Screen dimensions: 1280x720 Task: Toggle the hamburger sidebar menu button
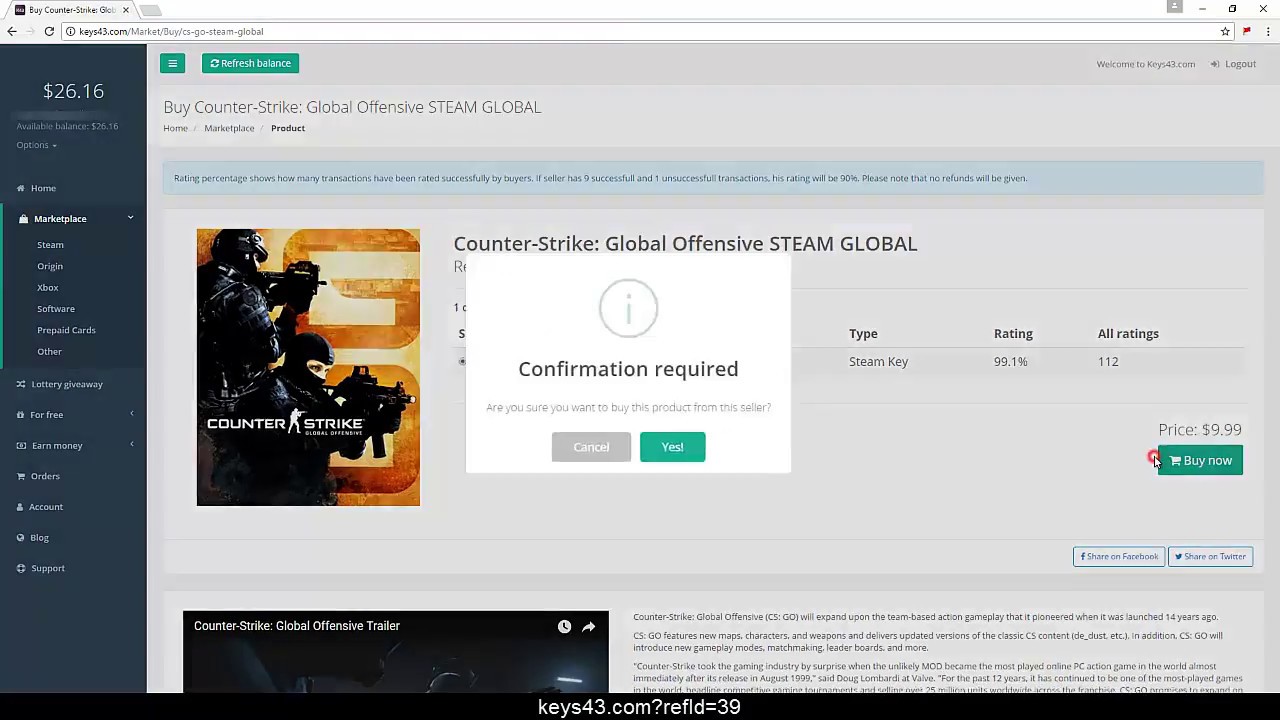(x=172, y=63)
